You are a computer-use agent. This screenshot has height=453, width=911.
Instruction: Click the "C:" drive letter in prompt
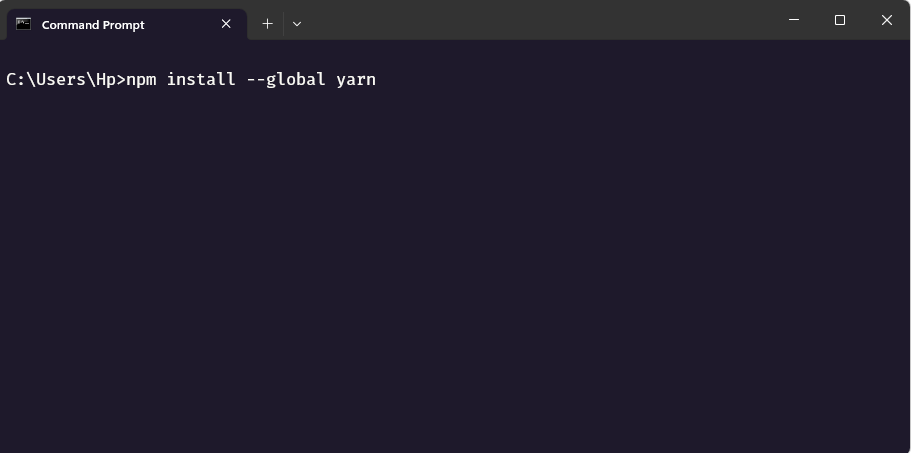pos(16,79)
